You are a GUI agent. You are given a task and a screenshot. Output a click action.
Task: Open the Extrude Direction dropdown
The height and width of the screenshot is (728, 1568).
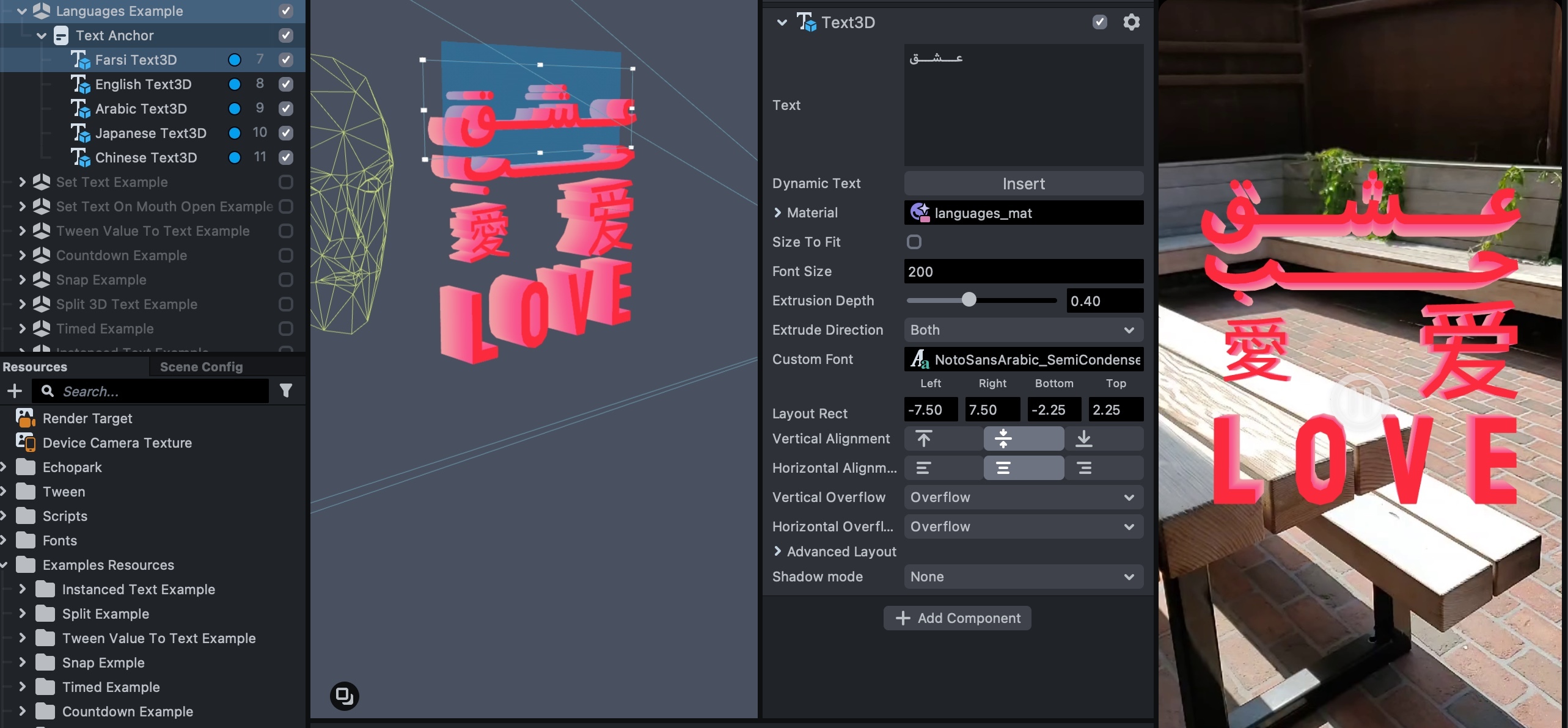[1023, 330]
